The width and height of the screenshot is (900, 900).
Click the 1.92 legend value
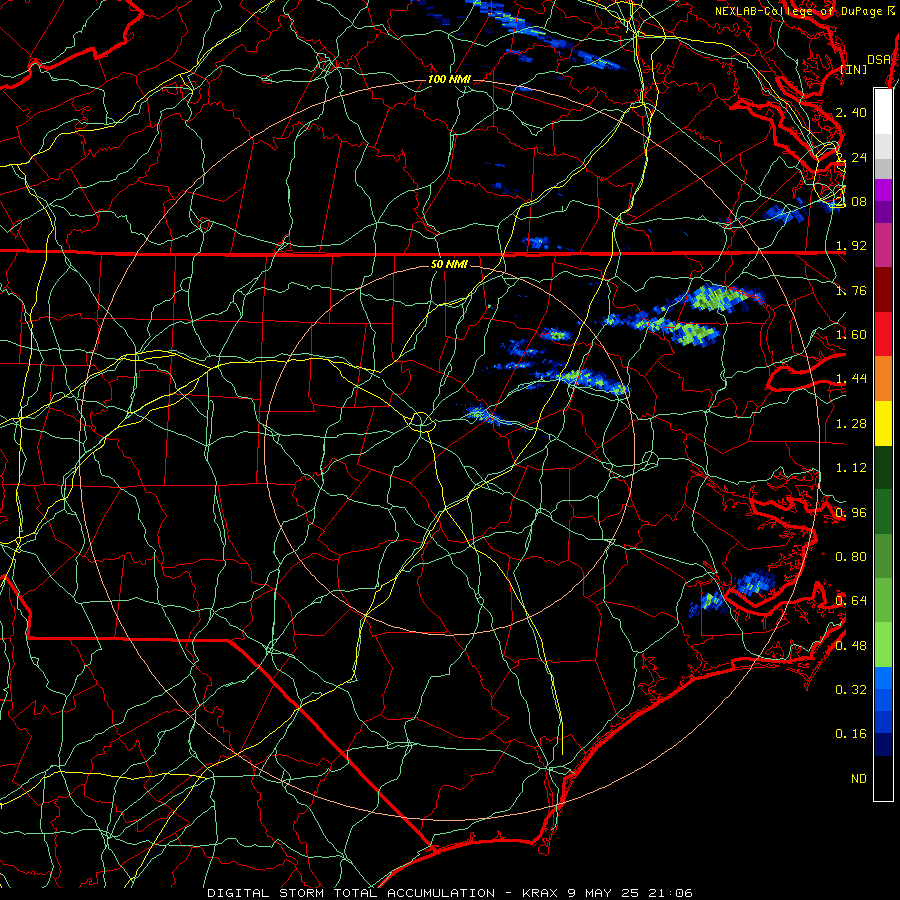pyautogui.click(x=851, y=246)
